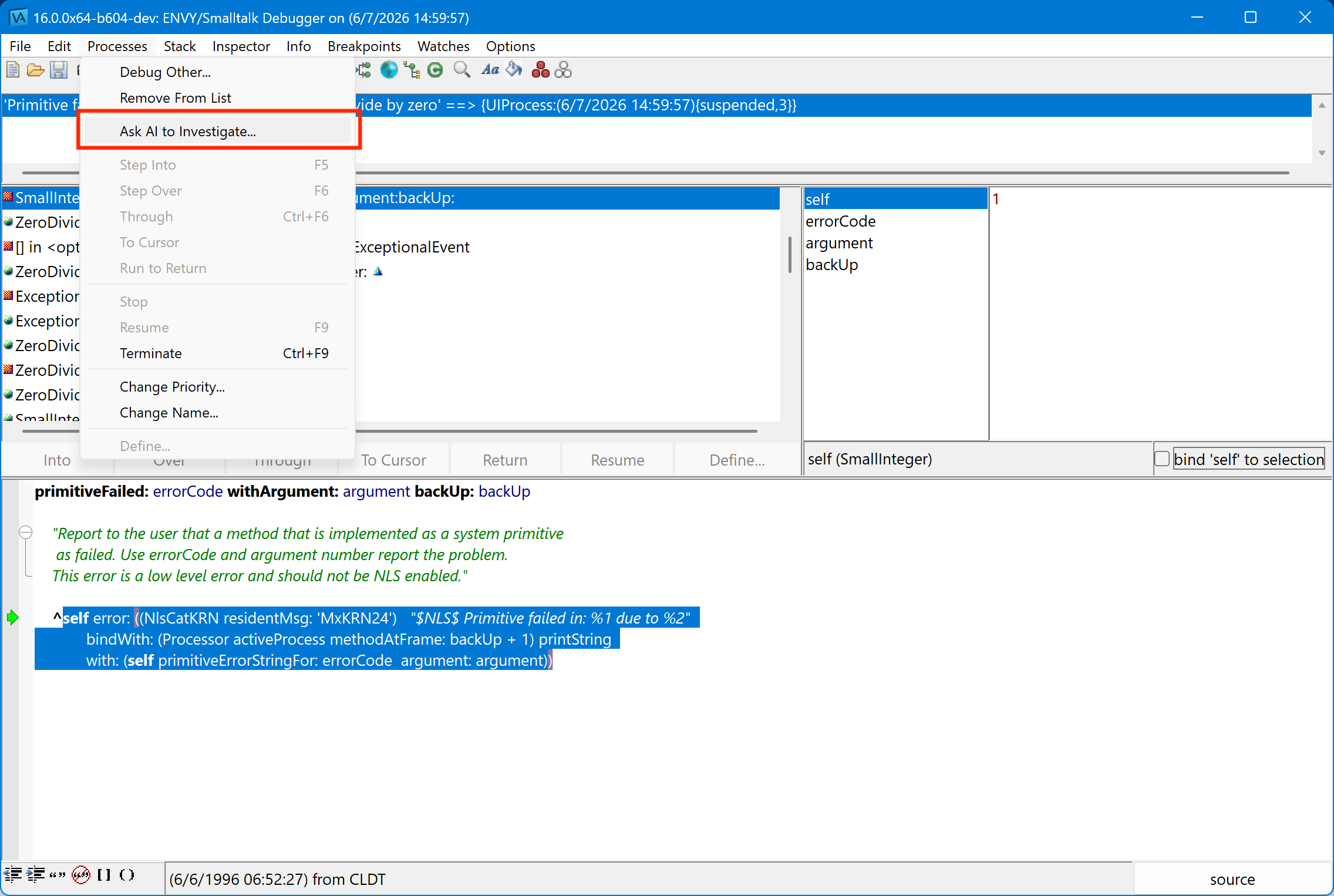Select Ask AI to Investigate... menu item
1334x896 pixels.
click(x=217, y=131)
